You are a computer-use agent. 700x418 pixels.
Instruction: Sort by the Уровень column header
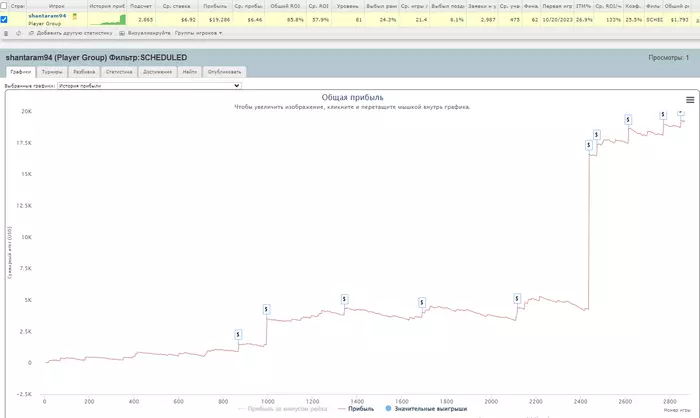(348, 6)
